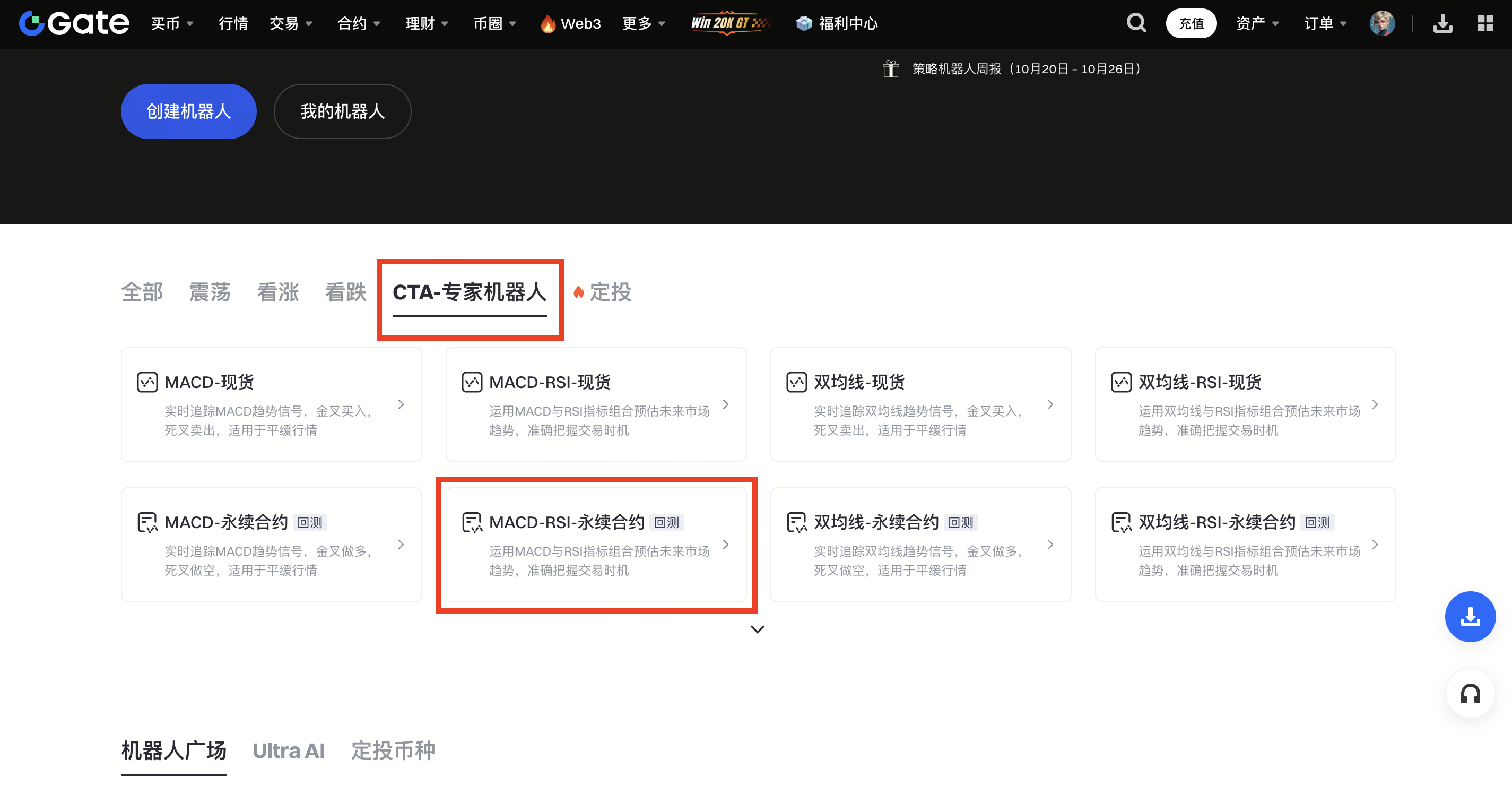The height and width of the screenshot is (794, 1512).
Task: Click the gift icon beside weekly report
Action: click(x=890, y=68)
